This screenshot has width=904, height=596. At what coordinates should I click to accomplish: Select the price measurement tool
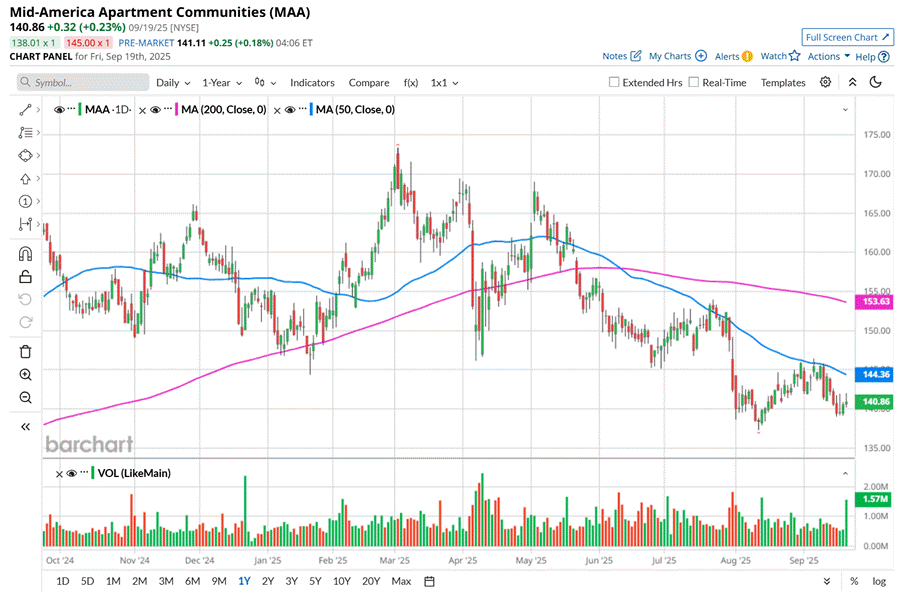pyautogui.click(x=25, y=224)
